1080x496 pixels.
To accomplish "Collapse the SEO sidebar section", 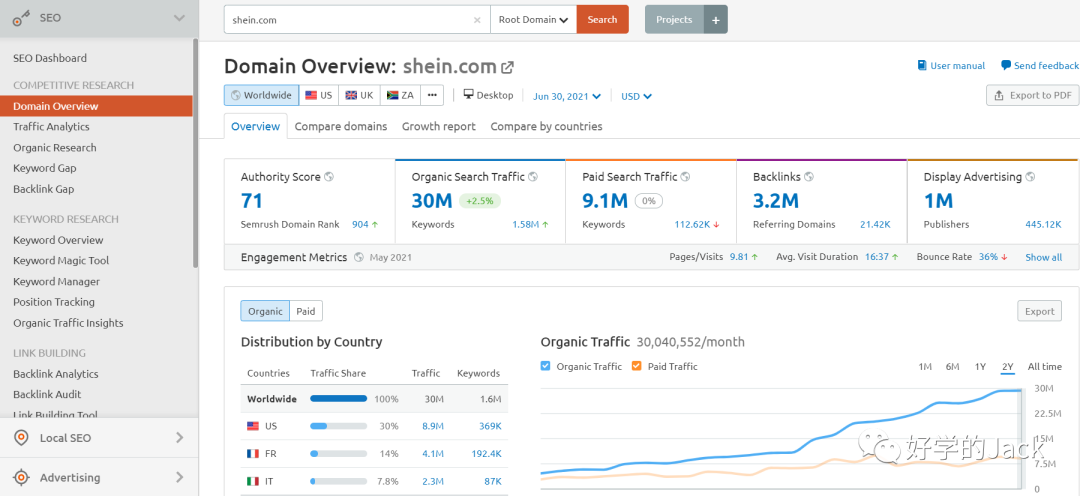I will pyautogui.click(x=179, y=19).
